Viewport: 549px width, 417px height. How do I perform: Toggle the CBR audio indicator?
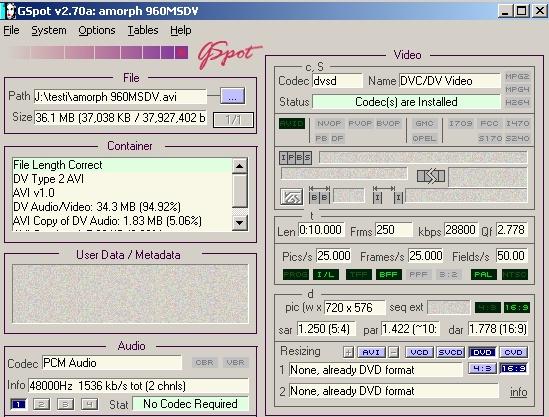tap(204, 362)
